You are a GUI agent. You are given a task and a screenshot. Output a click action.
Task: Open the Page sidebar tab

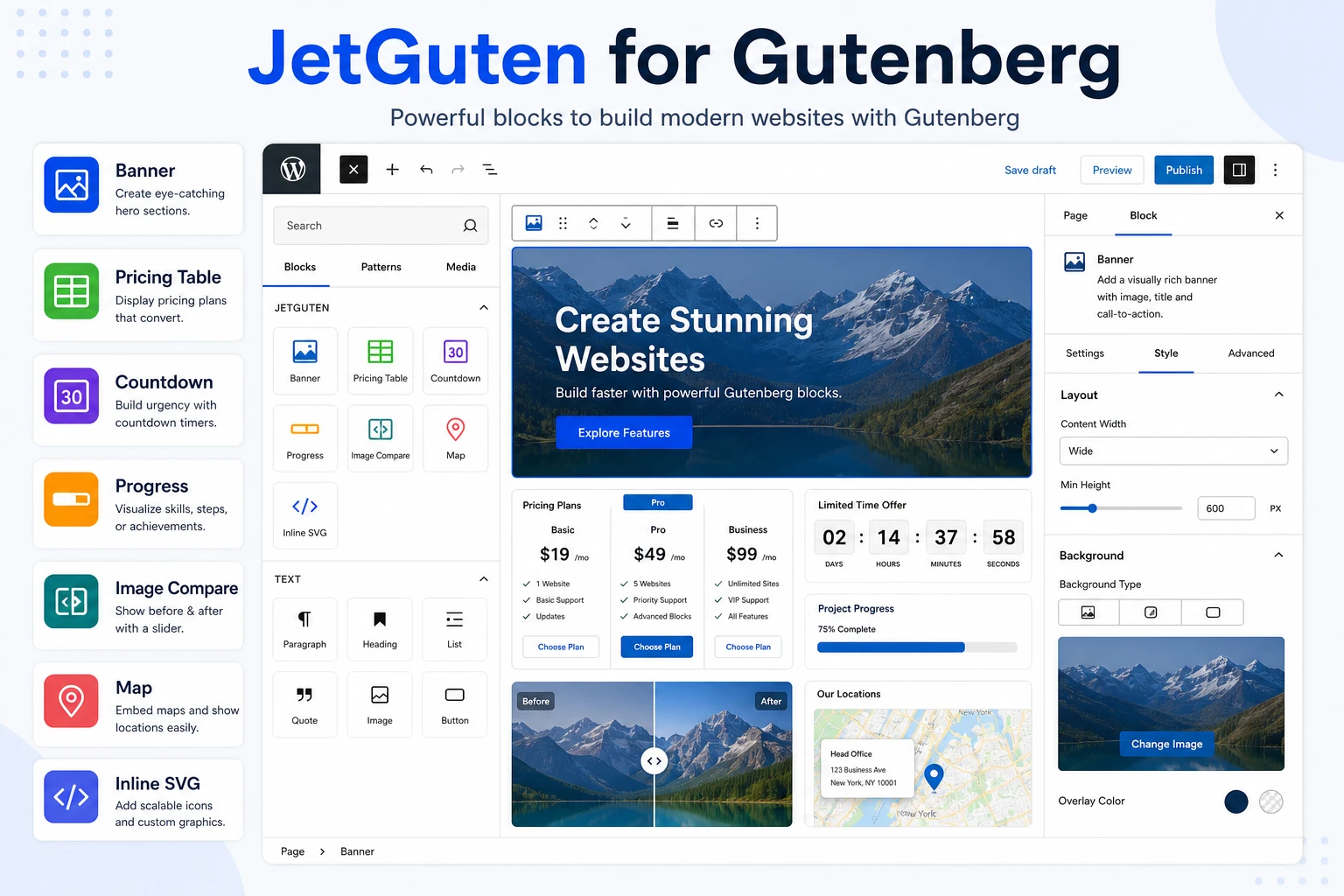pos(1075,215)
